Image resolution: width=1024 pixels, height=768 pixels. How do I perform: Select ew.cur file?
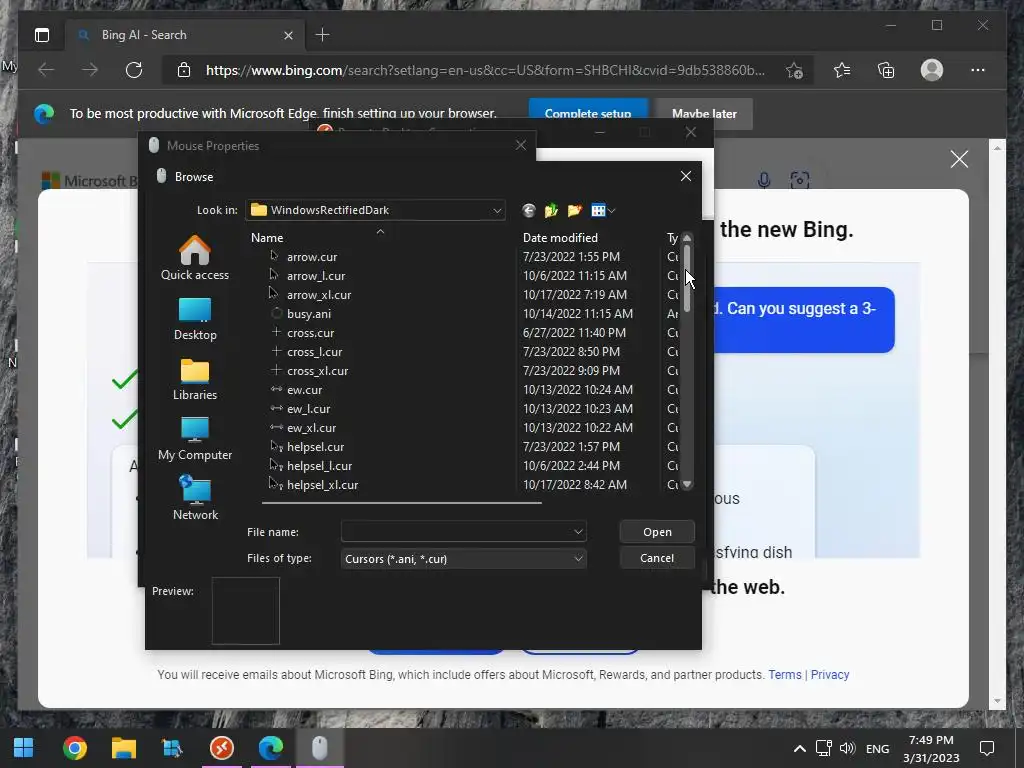[x=304, y=389]
